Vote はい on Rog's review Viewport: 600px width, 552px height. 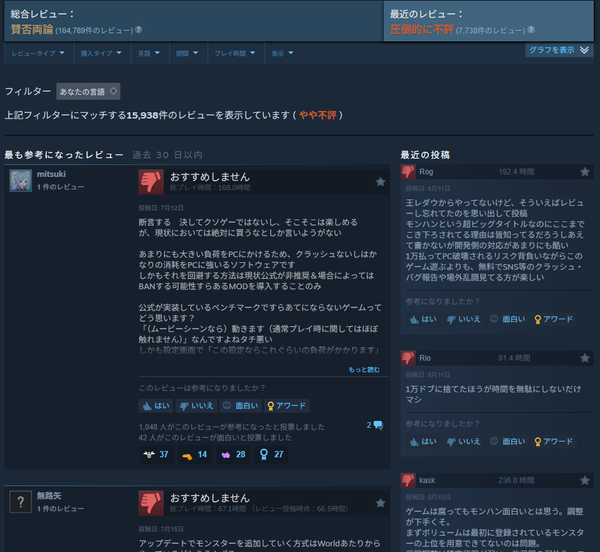tap(423, 319)
